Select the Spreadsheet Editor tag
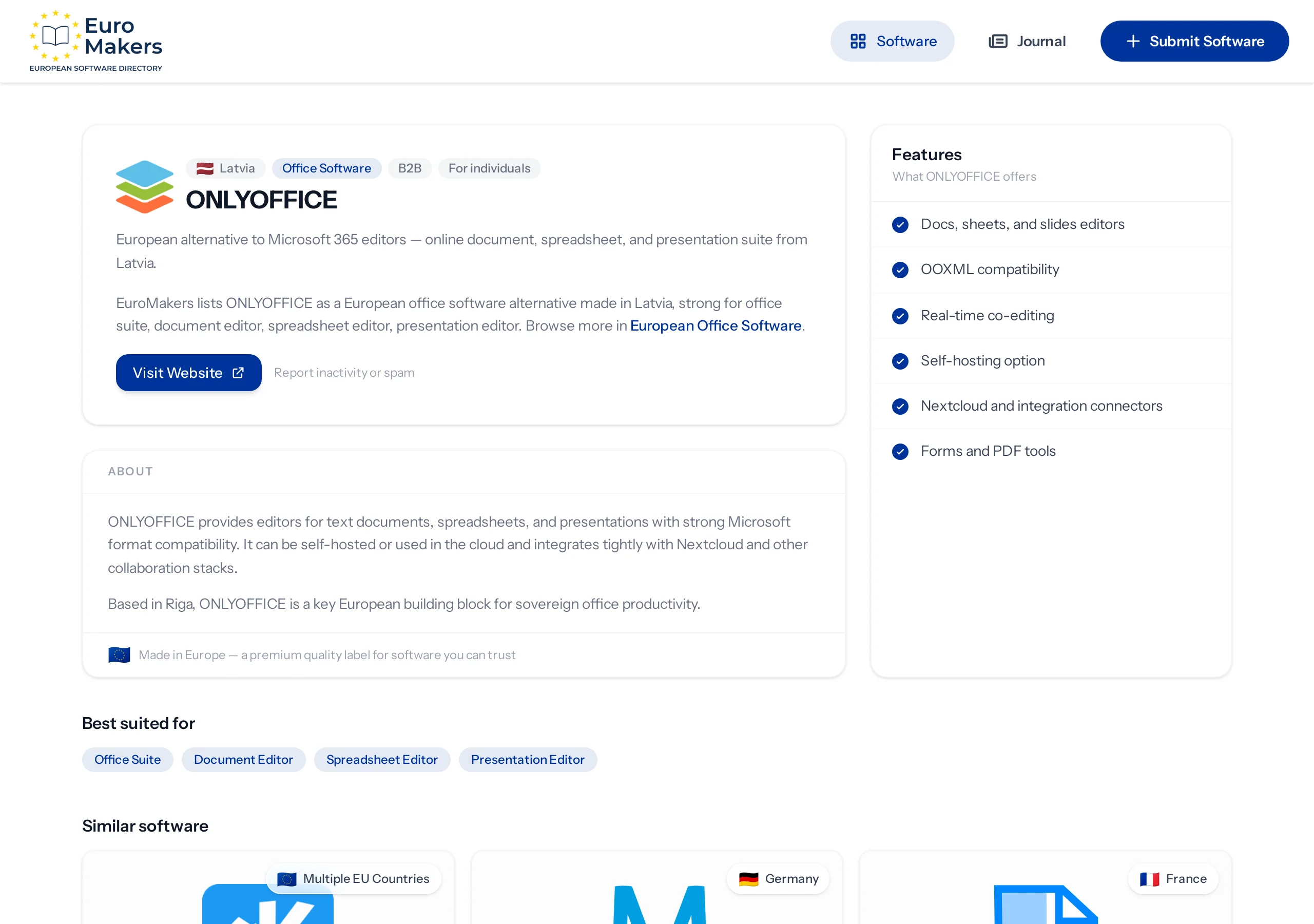Viewport: 1314px width, 924px height. point(382,759)
